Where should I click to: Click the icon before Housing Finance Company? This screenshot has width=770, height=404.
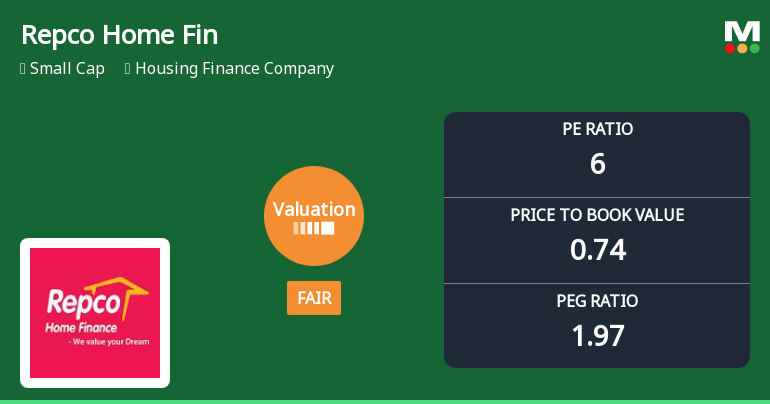coord(128,69)
